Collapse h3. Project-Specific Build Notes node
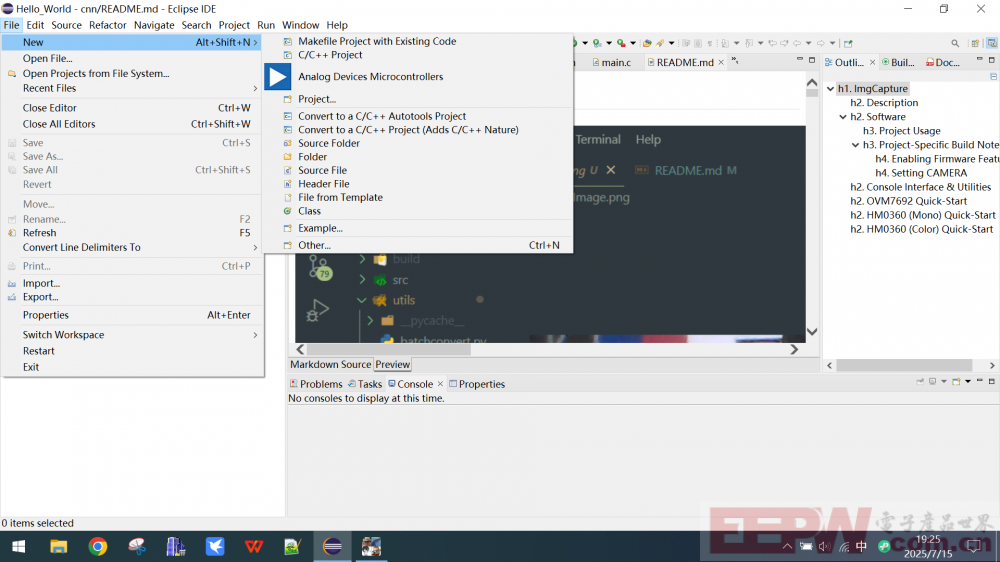The width and height of the screenshot is (1000, 562). (856, 145)
